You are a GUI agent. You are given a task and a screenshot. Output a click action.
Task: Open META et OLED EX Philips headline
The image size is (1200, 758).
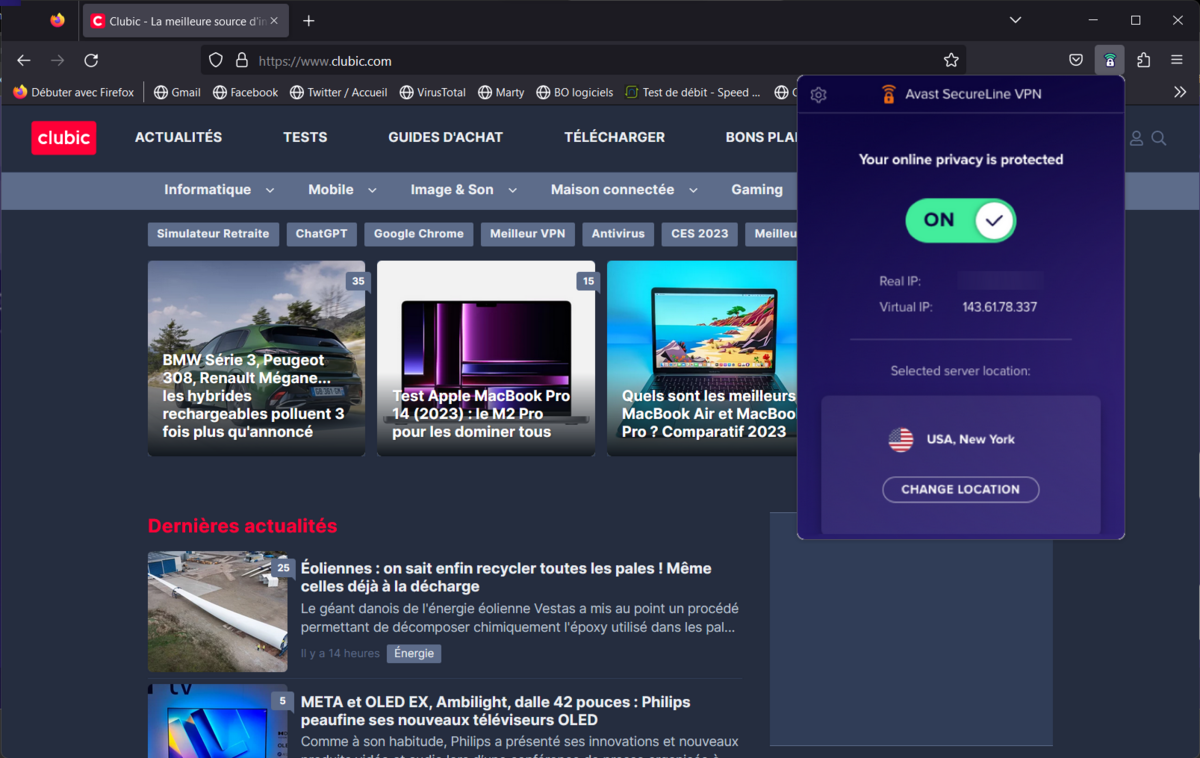496,711
